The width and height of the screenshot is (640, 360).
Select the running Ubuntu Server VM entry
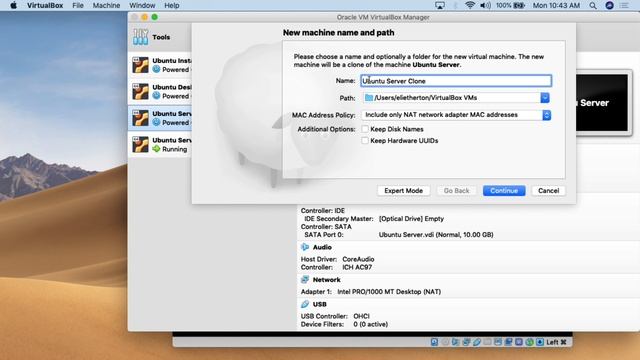point(160,144)
